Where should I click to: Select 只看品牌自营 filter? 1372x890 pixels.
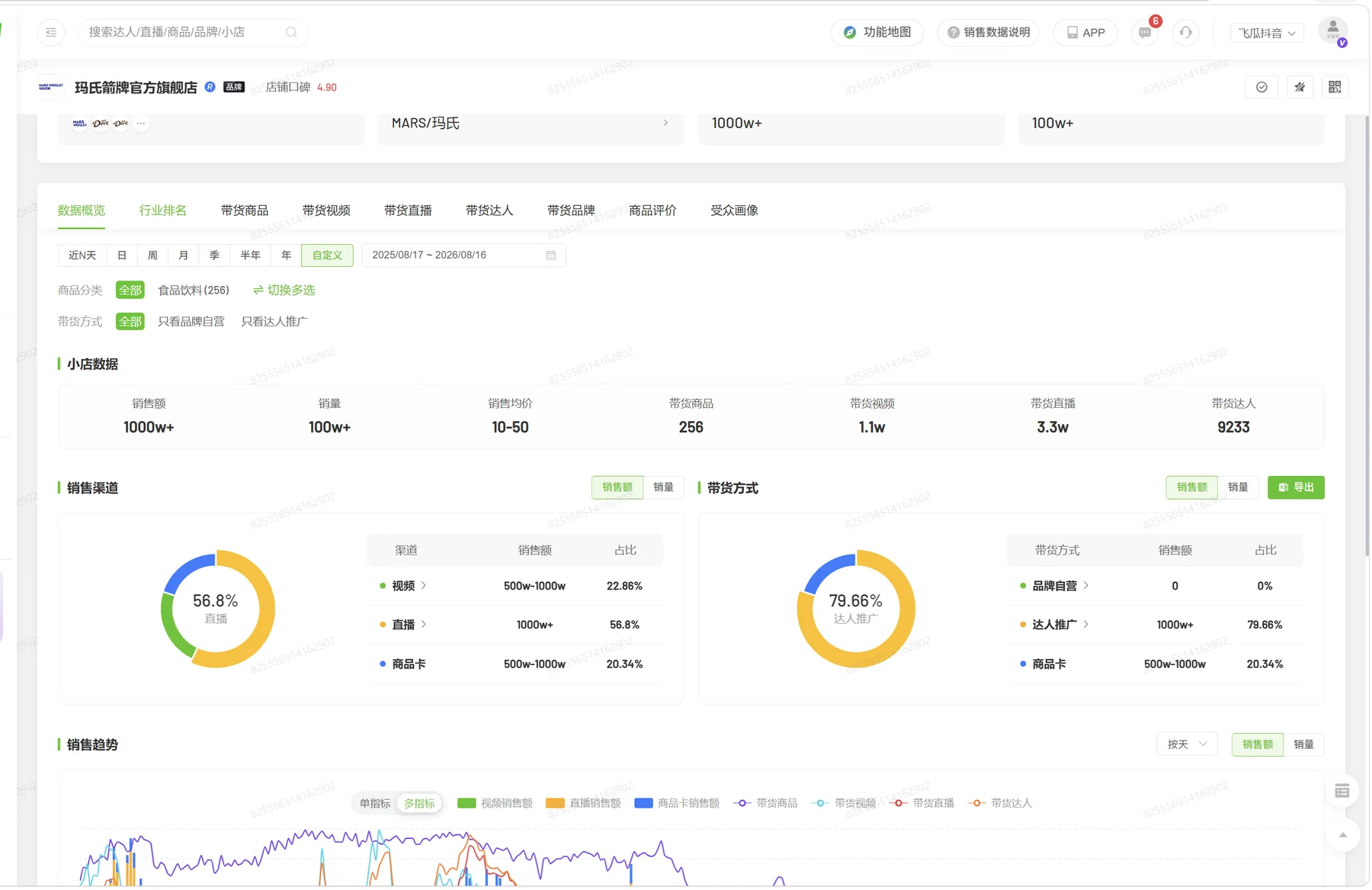(x=191, y=321)
